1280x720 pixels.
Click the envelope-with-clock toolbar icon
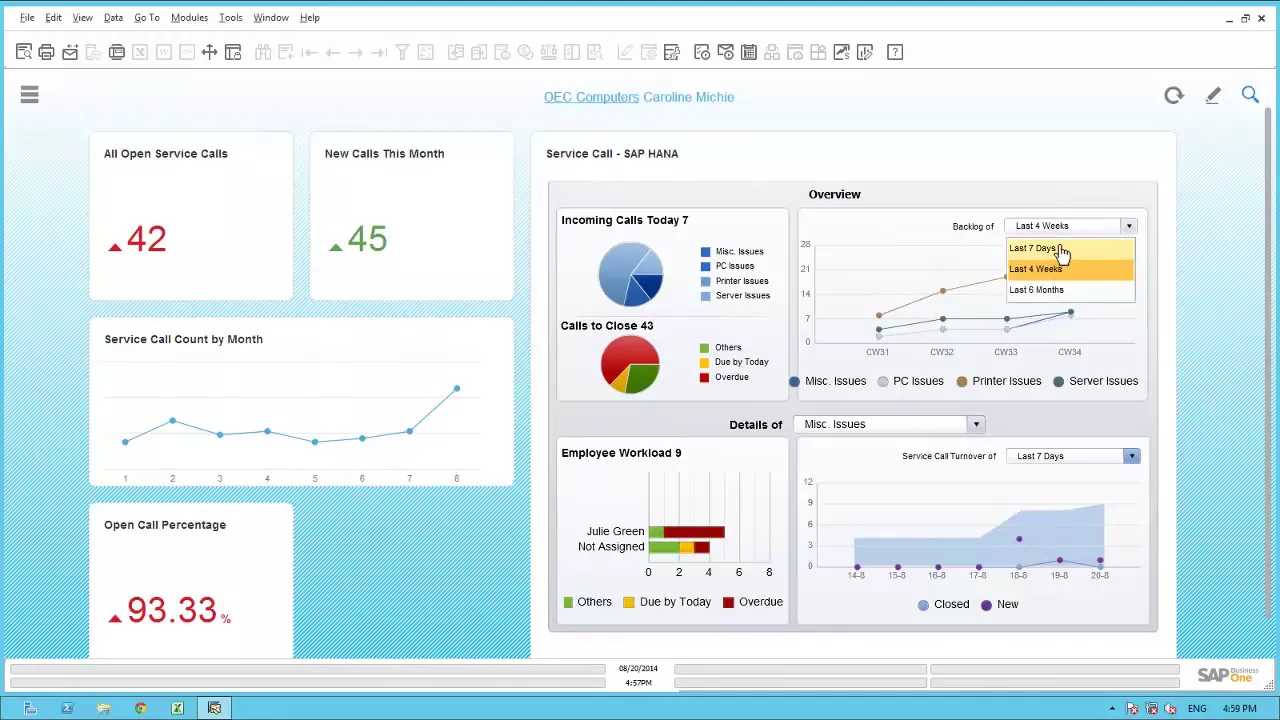tap(725, 52)
